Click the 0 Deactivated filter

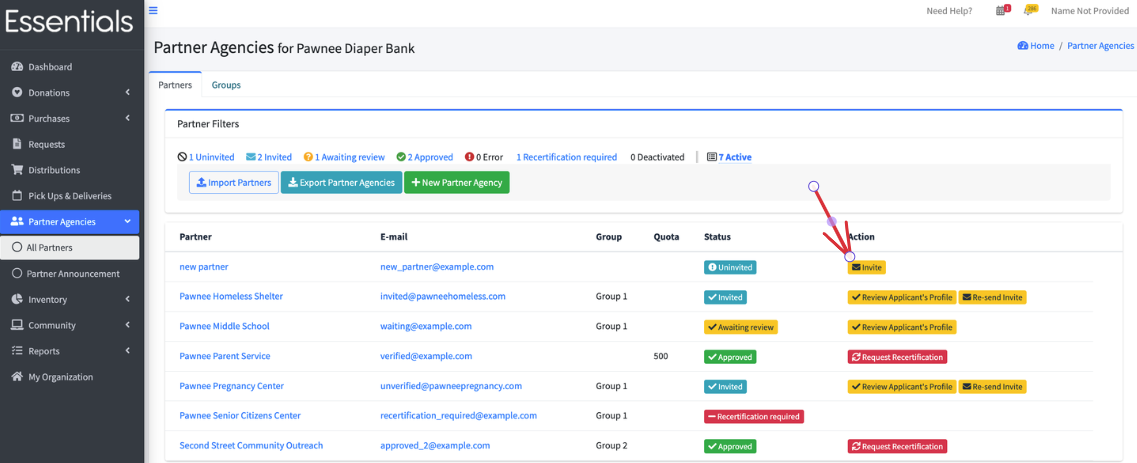pyautogui.click(x=657, y=157)
